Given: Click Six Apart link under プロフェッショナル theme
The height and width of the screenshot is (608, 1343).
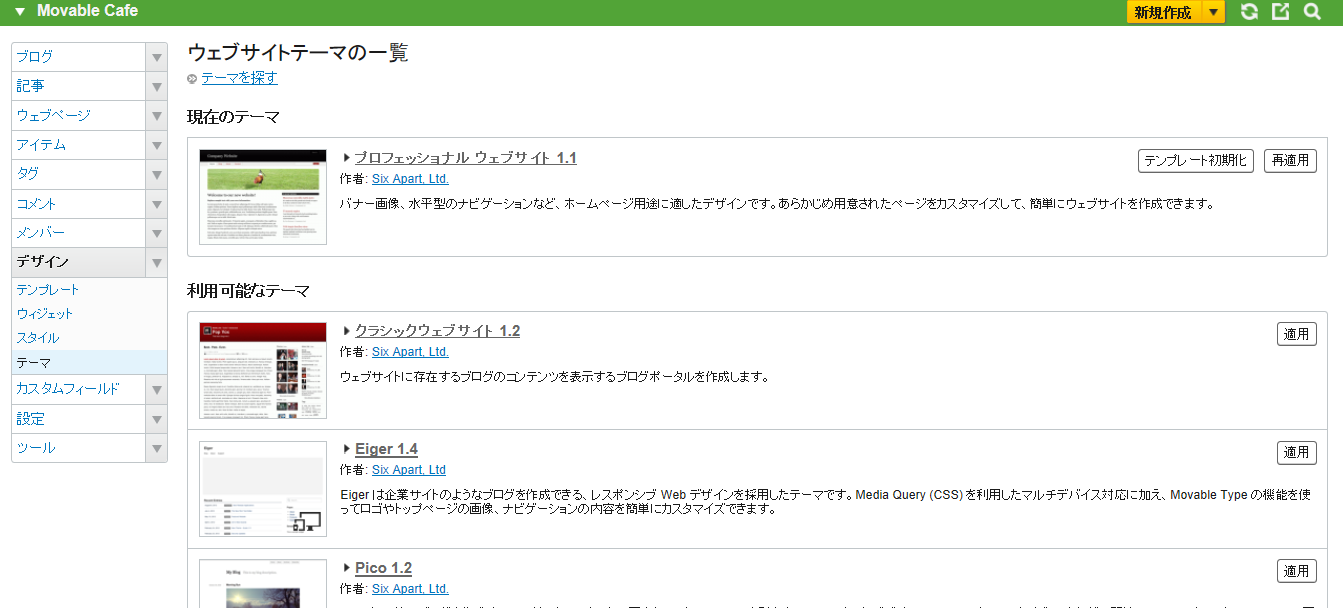Looking at the screenshot, I should pos(410,179).
